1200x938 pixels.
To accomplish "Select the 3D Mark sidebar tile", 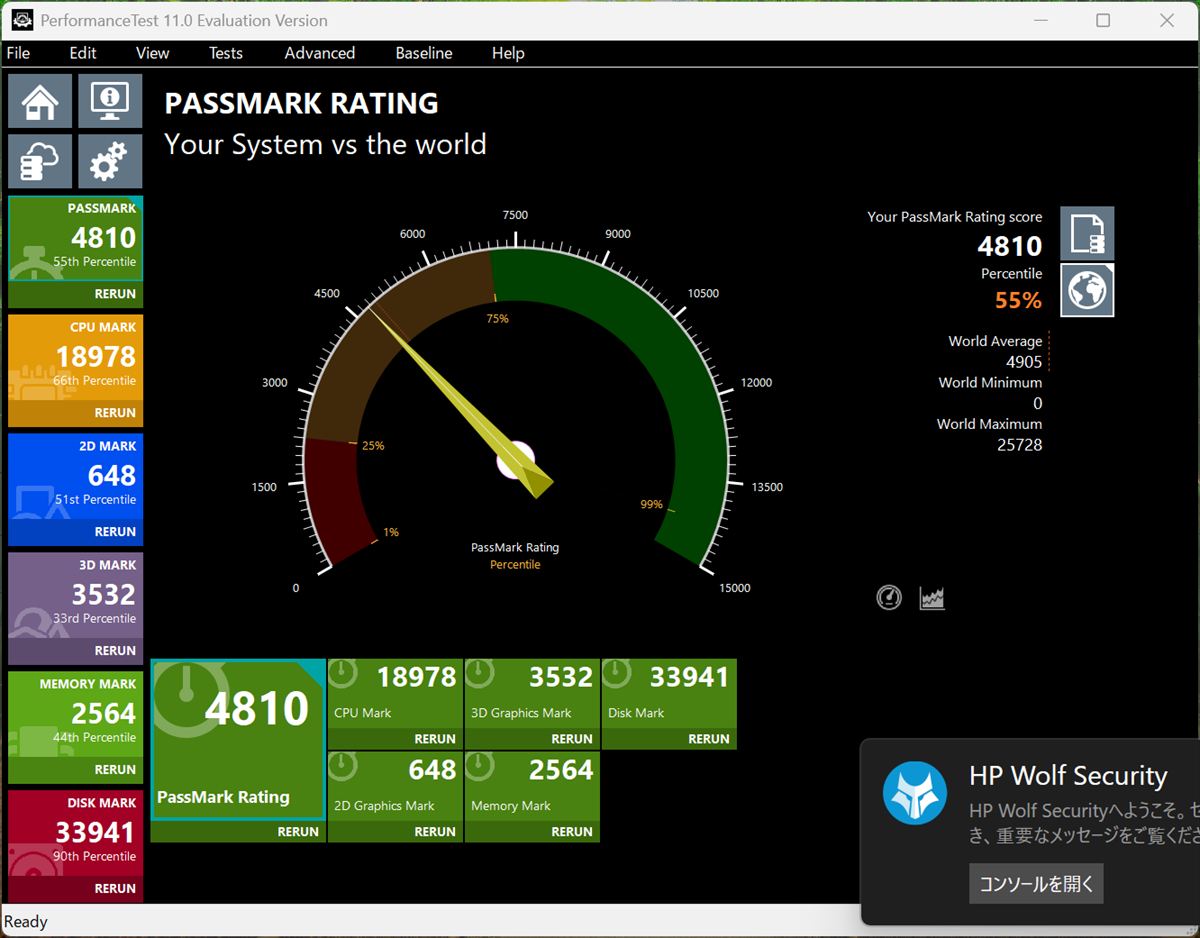I will click(x=76, y=595).
